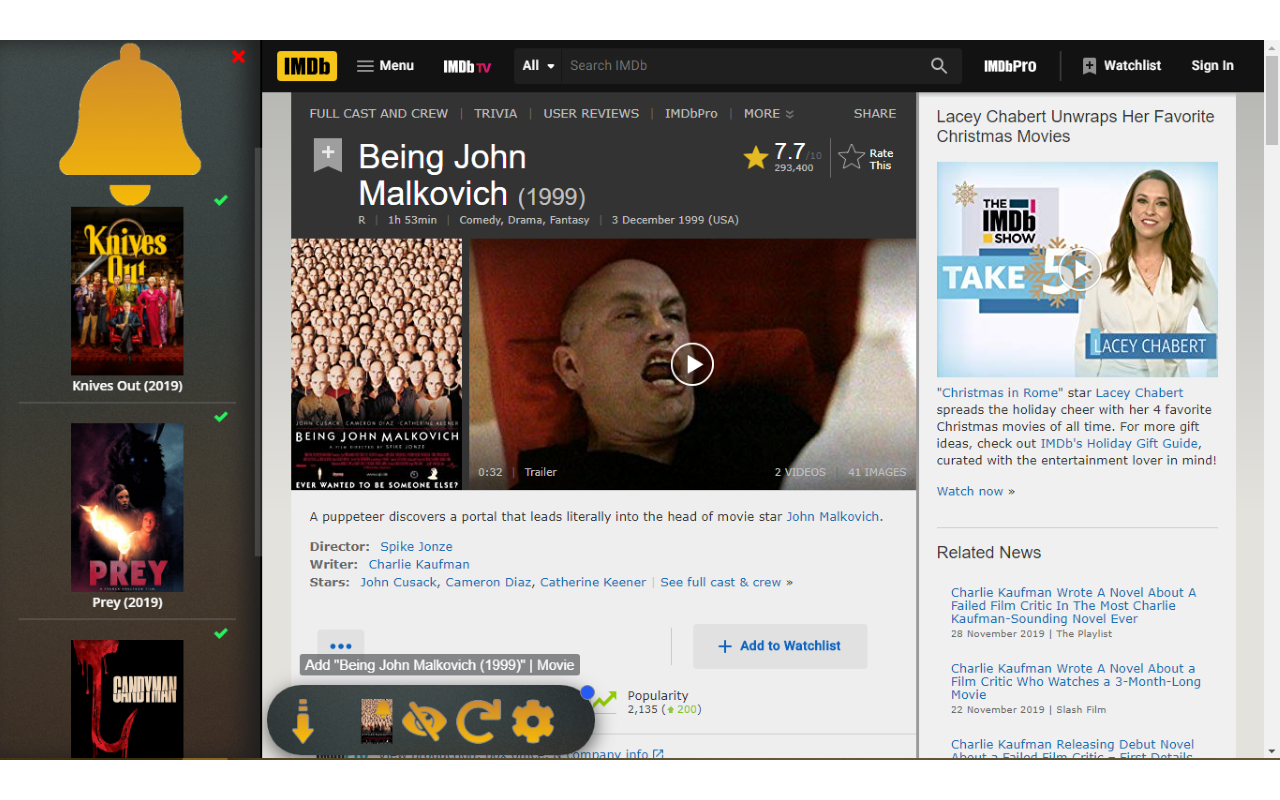The height and width of the screenshot is (800, 1280).
Task: Click the magnifying glass search icon
Action: point(939,66)
